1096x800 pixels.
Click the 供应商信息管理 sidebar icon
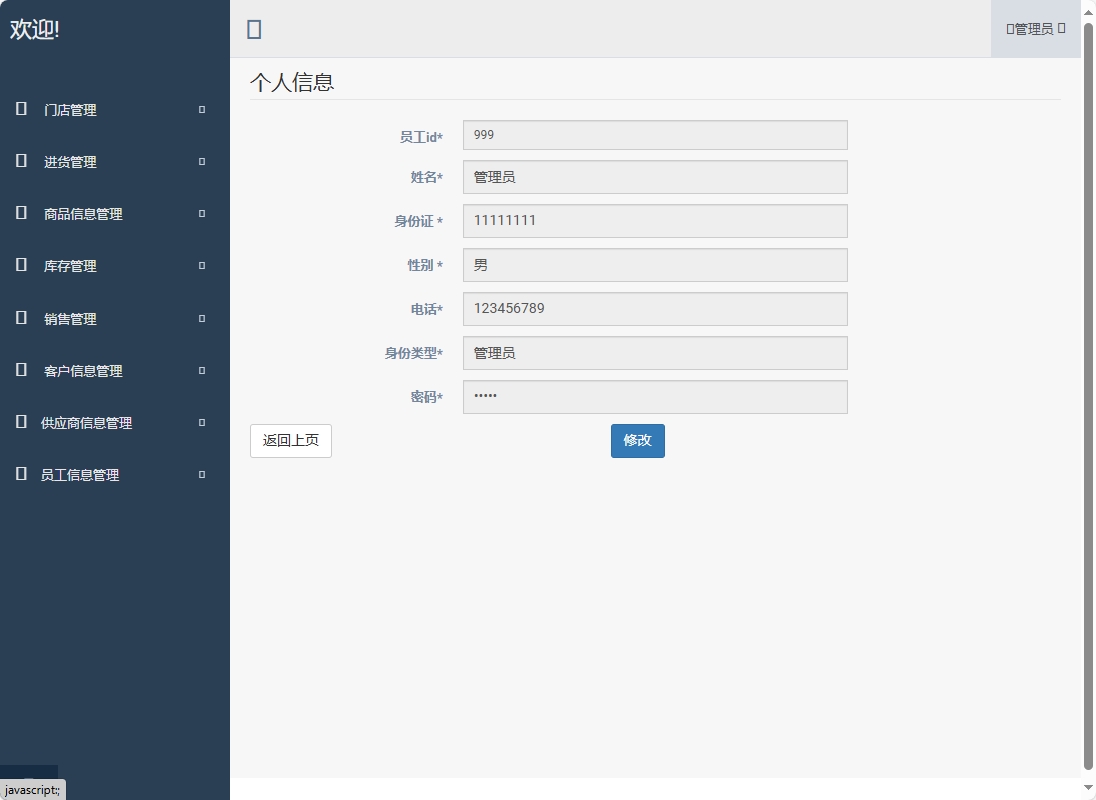tap(21, 422)
